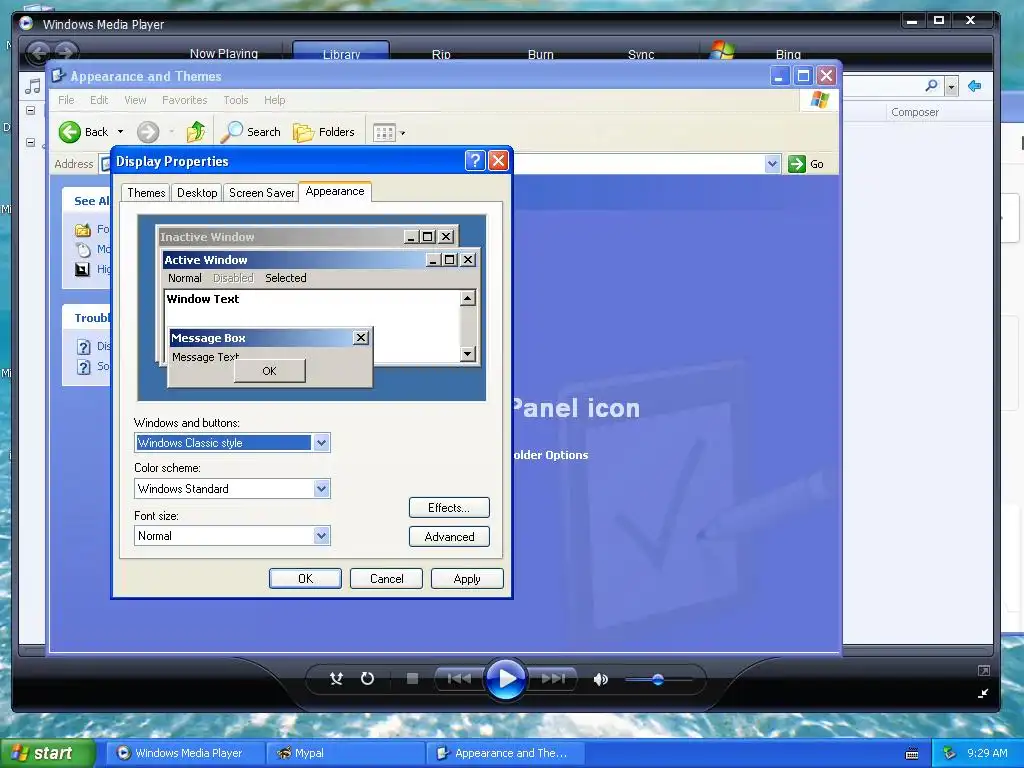The image size is (1024, 768).
Task: Switch to the Desktop tab
Action: (x=197, y=193)
